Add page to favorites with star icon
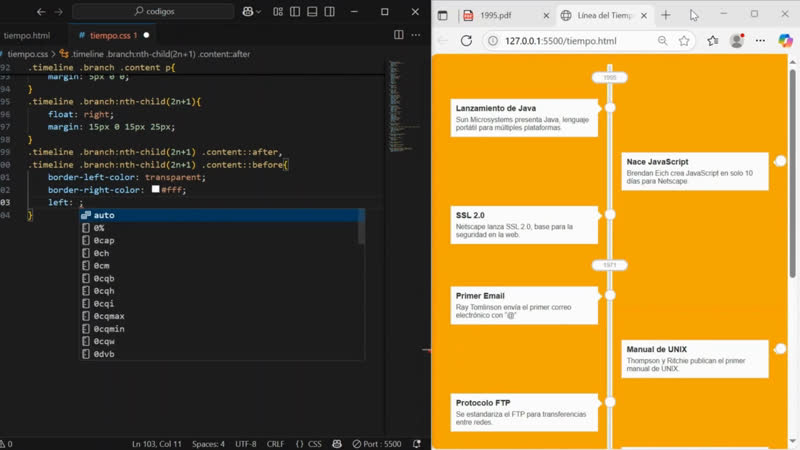Viewport: 800px width, 450px height. 684,41
